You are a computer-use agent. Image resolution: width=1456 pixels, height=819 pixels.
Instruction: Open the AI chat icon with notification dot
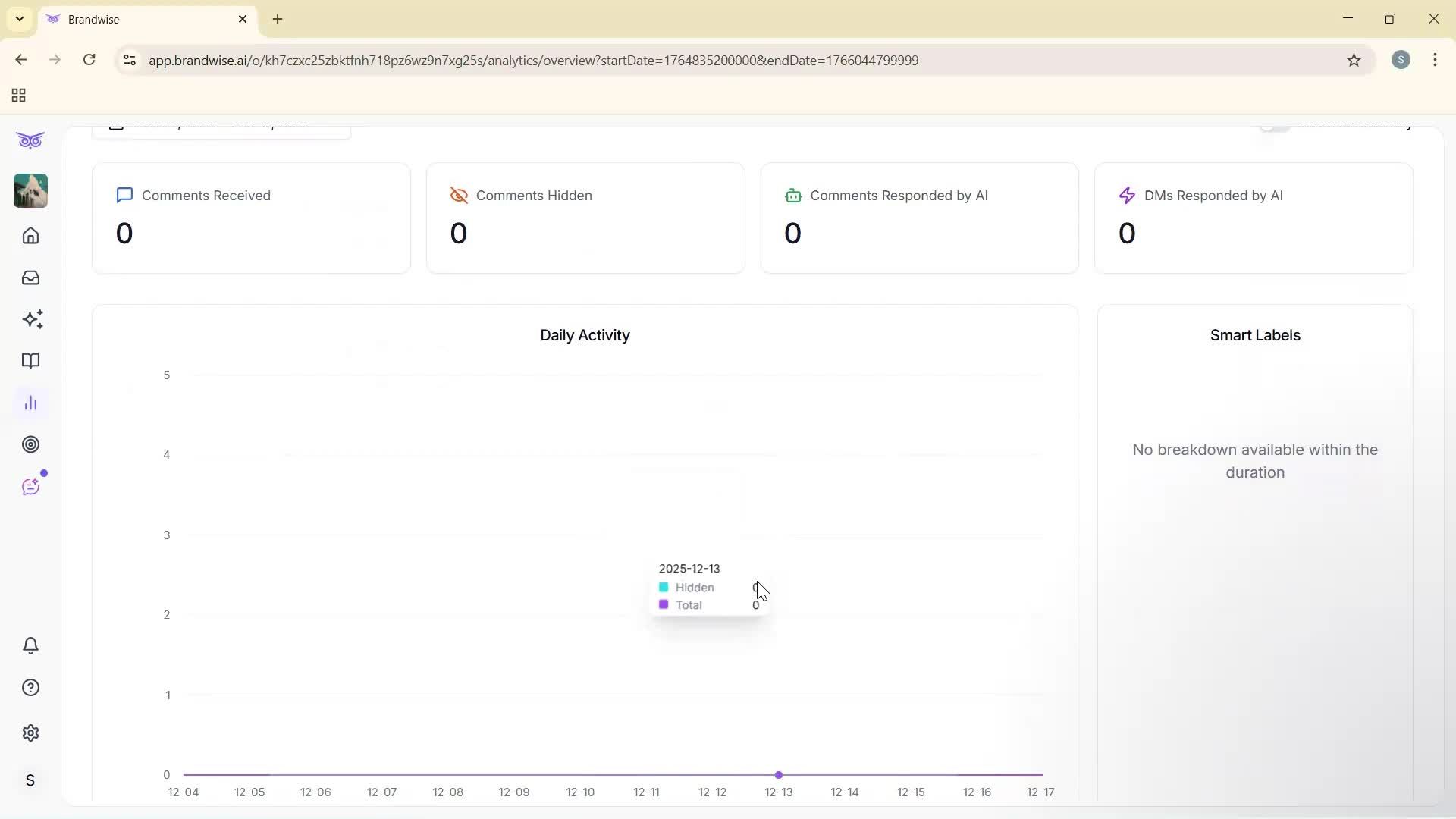pos(30,486)
